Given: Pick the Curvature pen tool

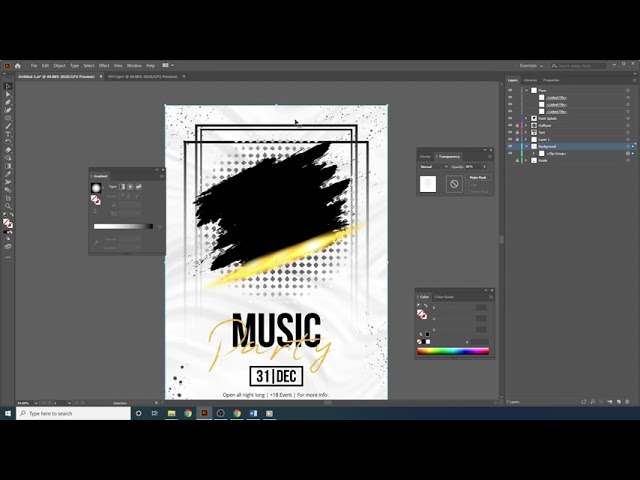Looking at the screenshot, I should point(8,110).
